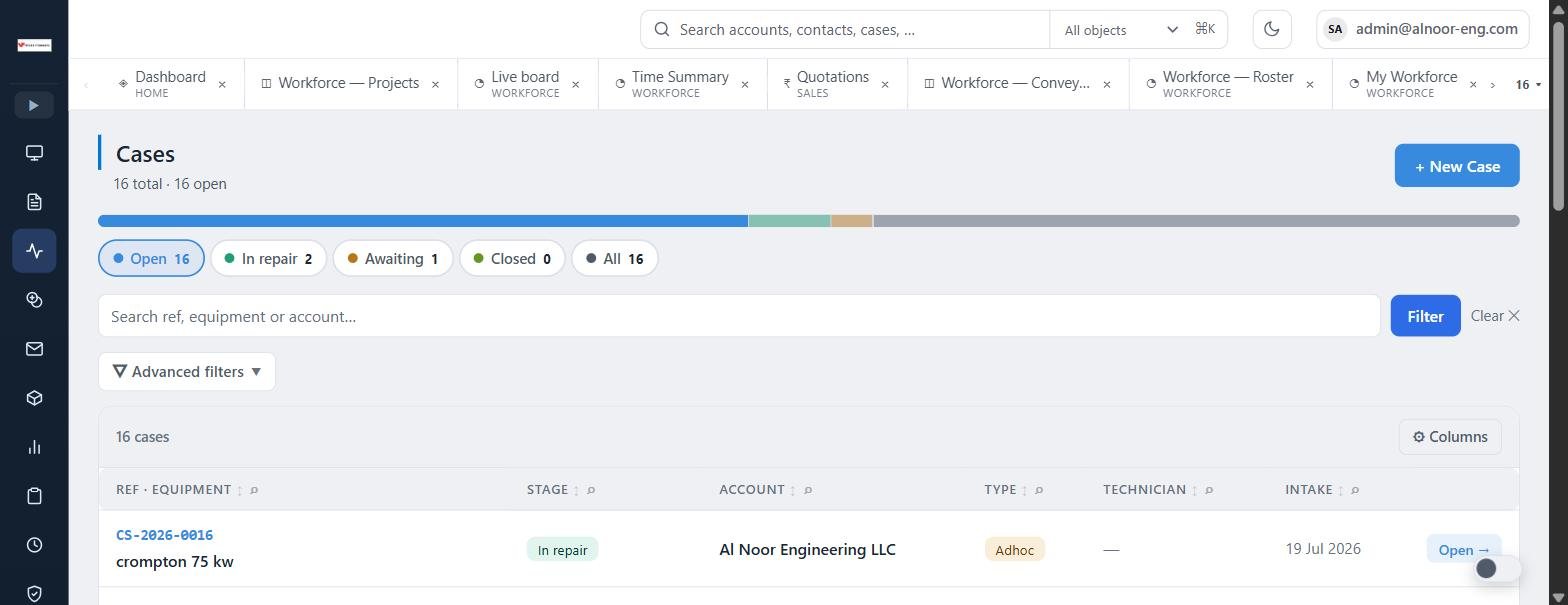Open the clock sidebar icon

pos(34,545)
